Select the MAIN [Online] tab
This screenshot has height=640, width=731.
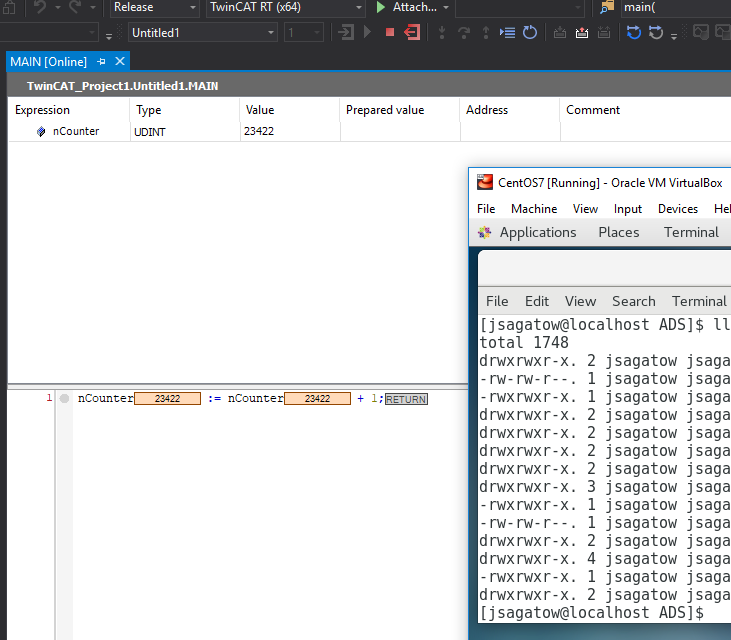[48, 62]
